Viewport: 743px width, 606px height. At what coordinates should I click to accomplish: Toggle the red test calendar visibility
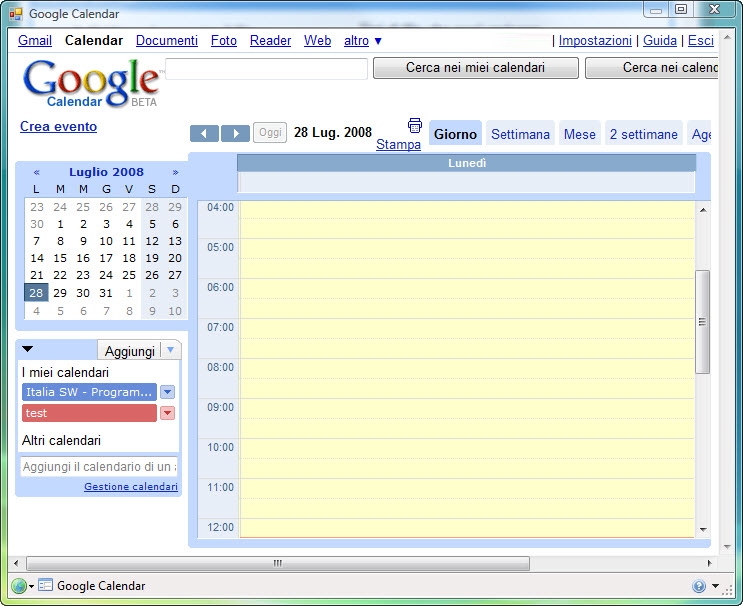point(89,413)
